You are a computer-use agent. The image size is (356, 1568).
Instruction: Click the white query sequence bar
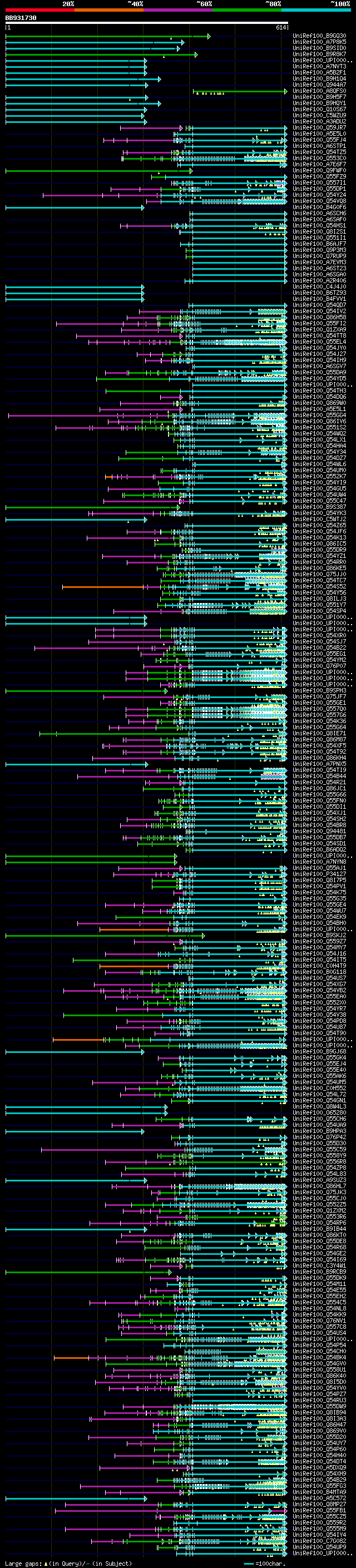pyautogui.click(x=147, y=23)
